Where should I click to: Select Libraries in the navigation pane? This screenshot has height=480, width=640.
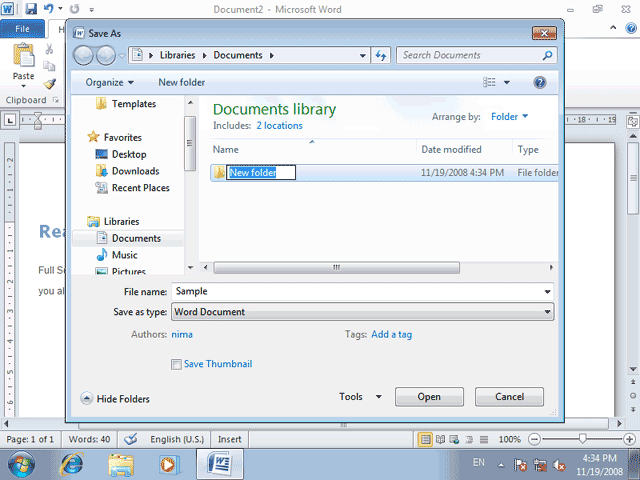tap(121, 222)
